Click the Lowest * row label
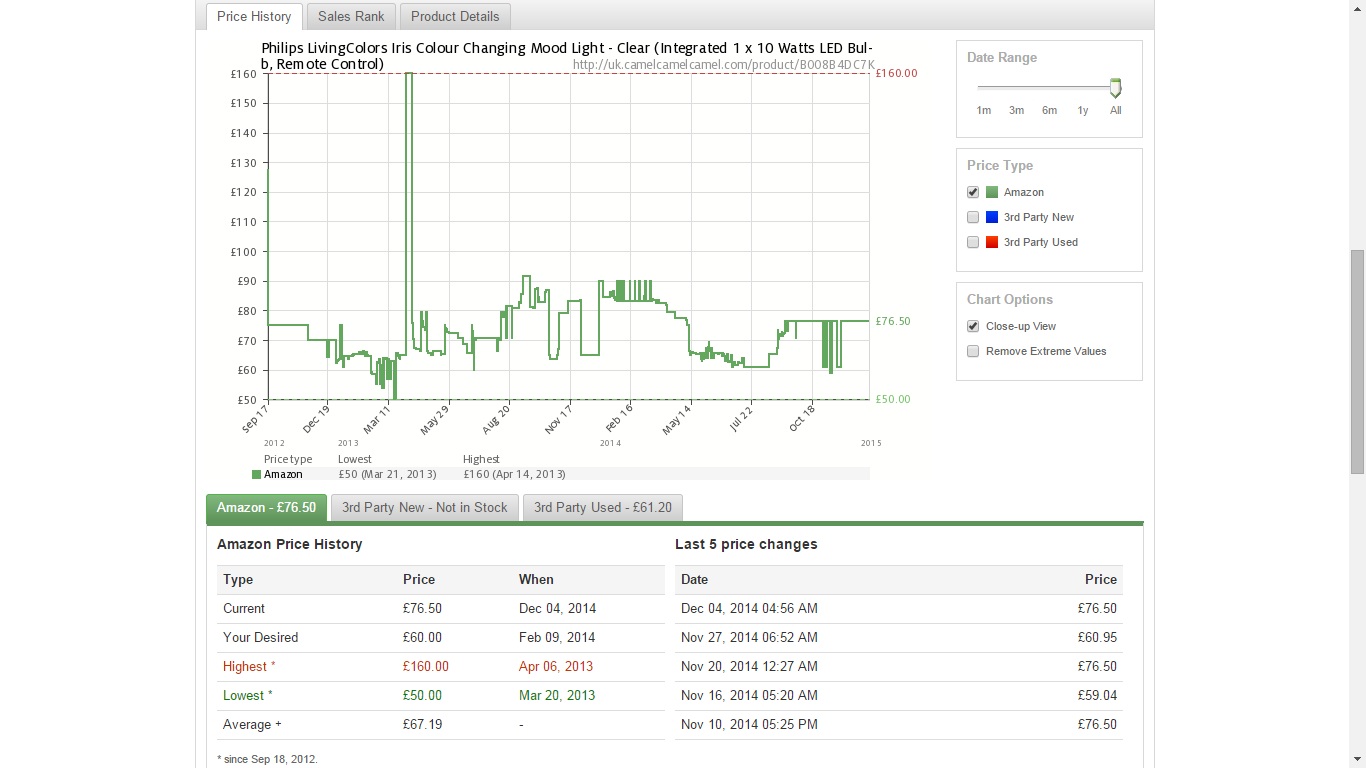1366x768 pixels. point(247,695)
